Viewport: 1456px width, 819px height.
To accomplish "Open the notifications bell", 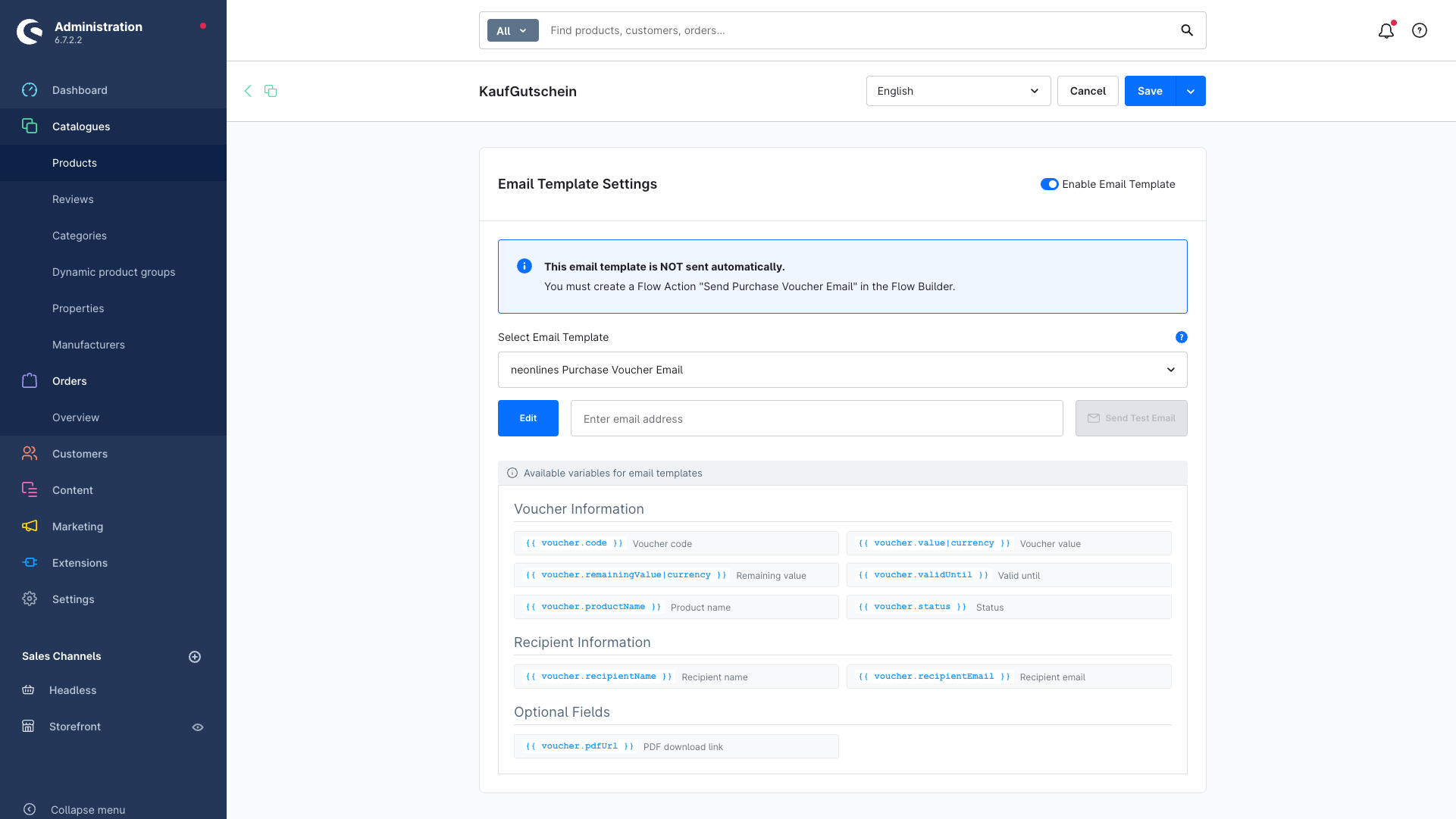I will coord(1386,31).
